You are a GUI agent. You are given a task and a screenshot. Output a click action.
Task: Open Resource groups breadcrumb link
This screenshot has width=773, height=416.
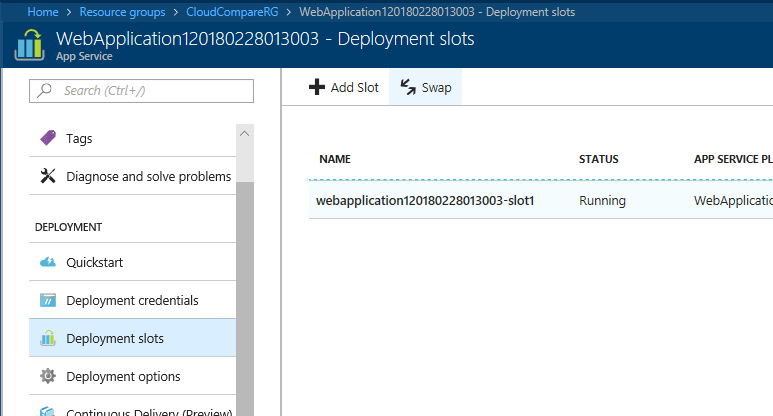tap(122, 12)
